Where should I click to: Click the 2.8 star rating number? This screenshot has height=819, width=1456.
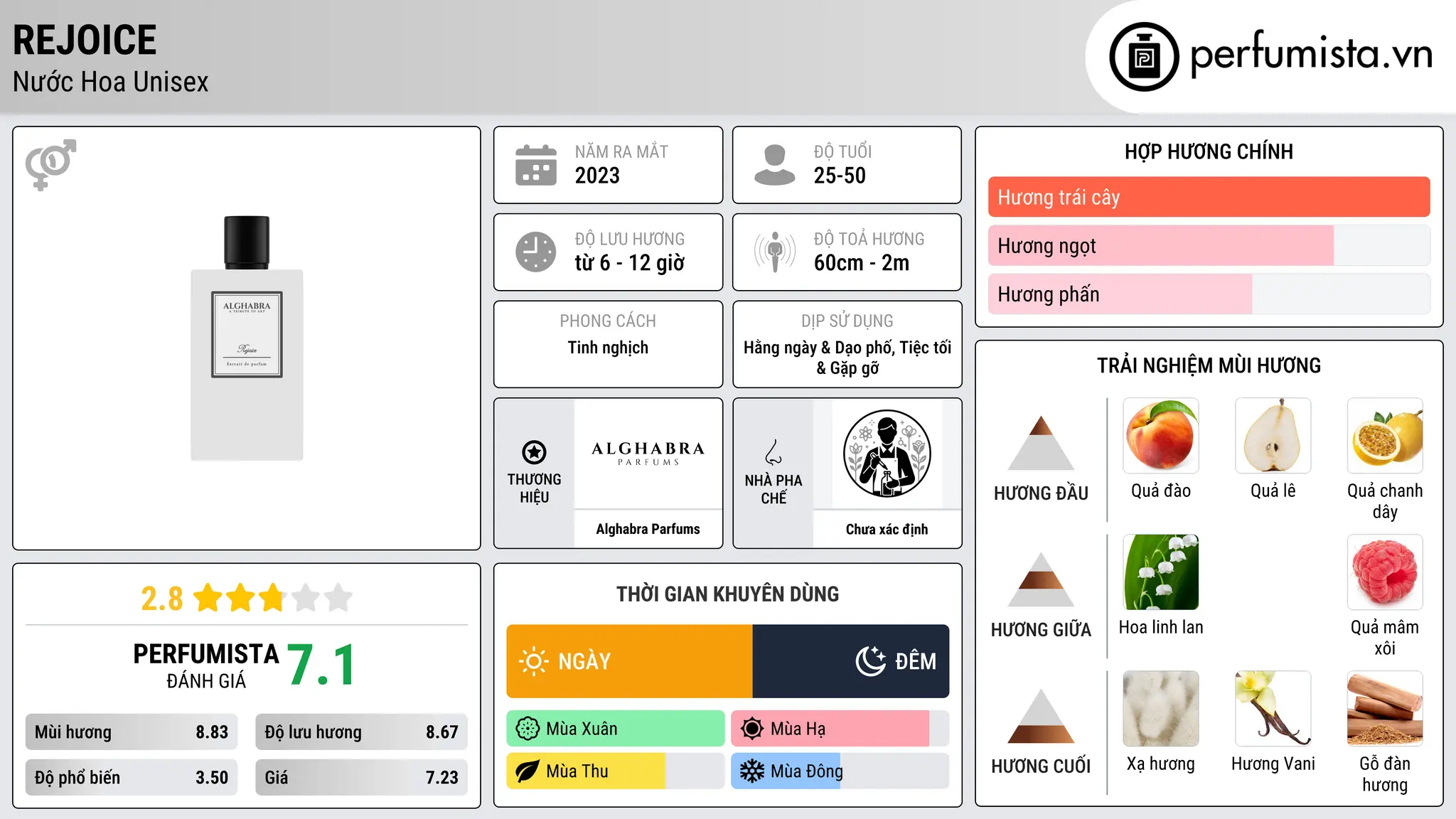click(x=162, y=599)
